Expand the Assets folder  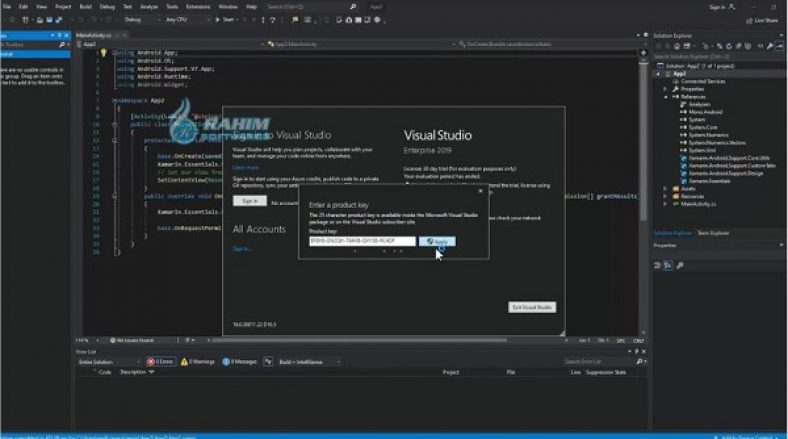665,189
